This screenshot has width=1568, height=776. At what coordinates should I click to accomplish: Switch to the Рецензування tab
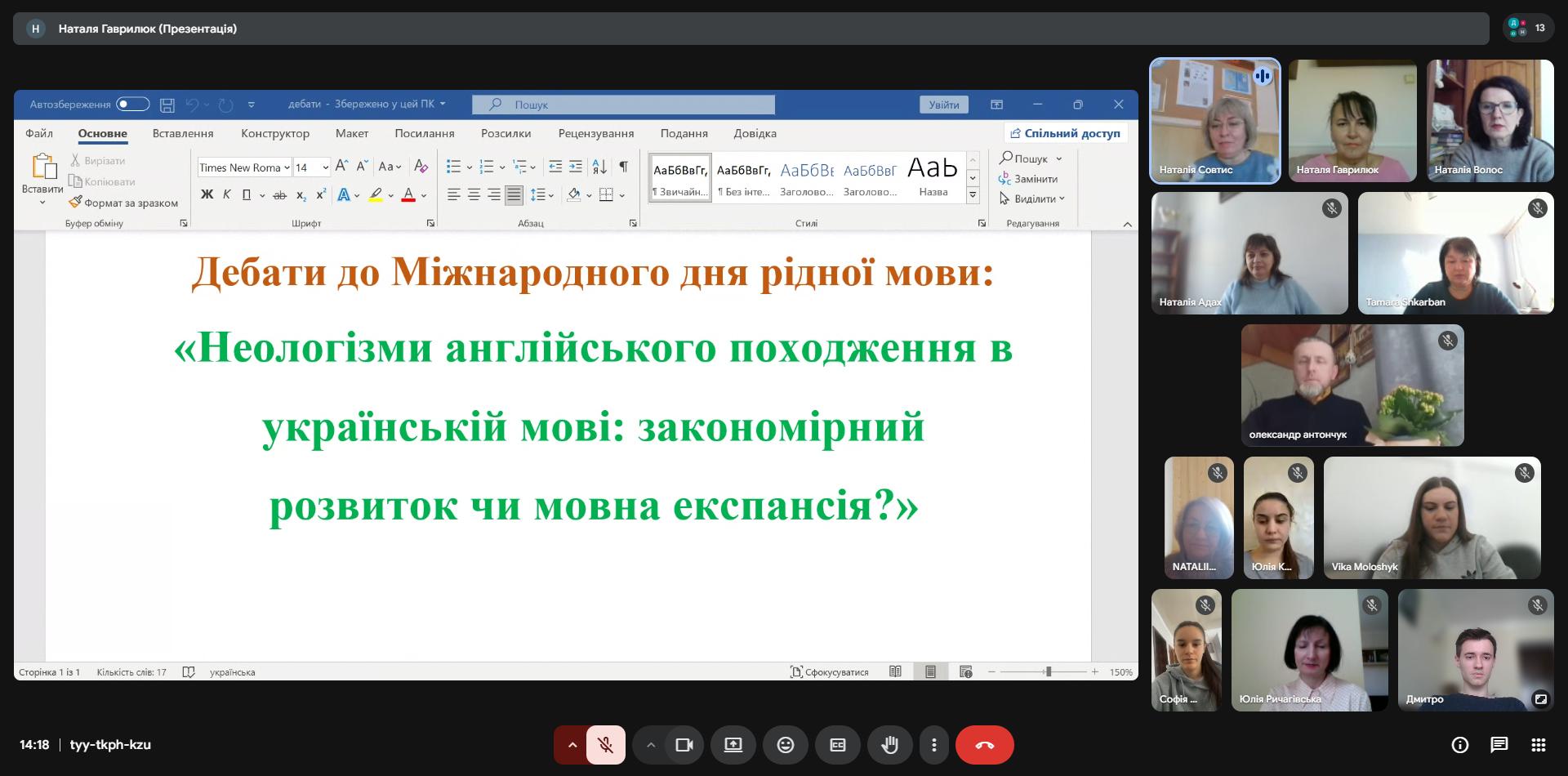pyautogui.click(x=595, y=133)
